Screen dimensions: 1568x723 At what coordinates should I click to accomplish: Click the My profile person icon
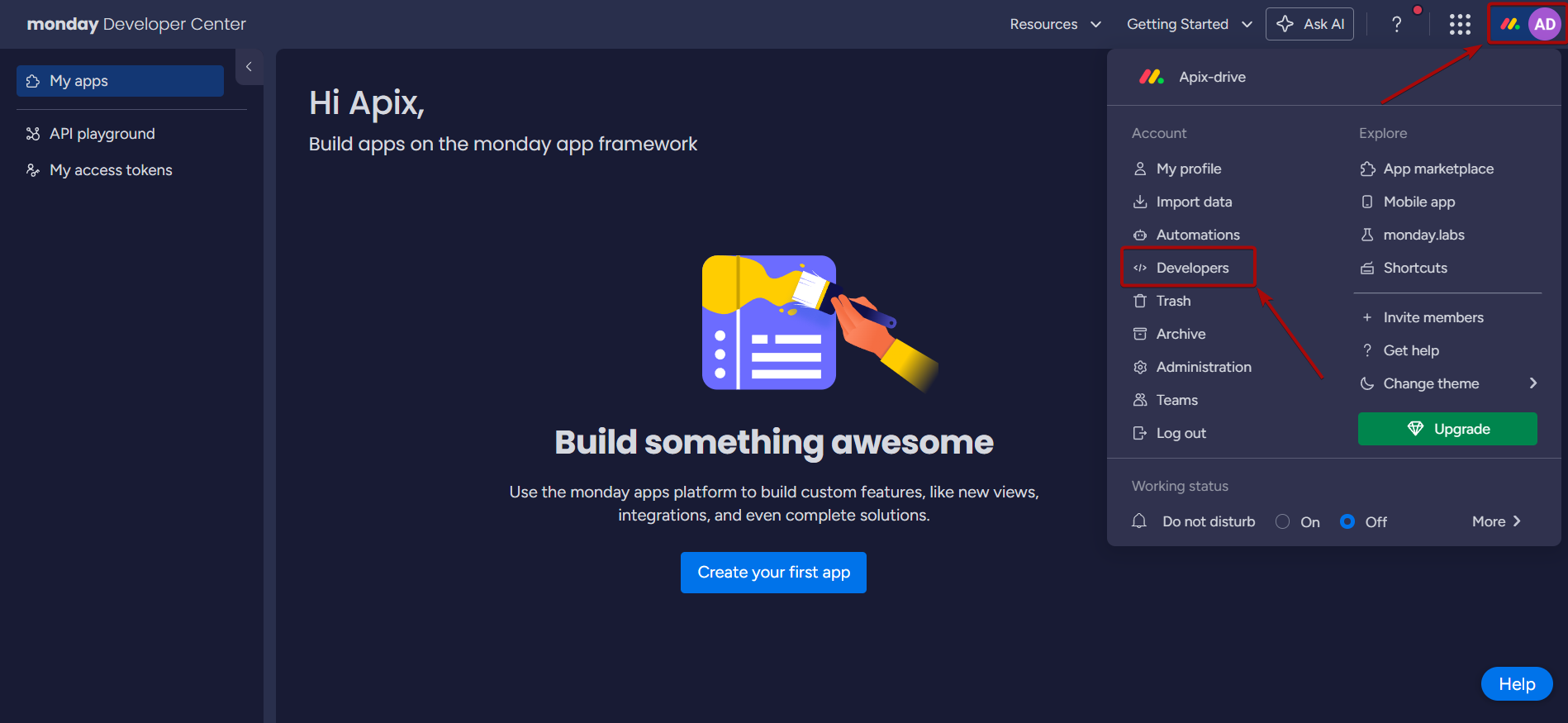pos(1140,169)
